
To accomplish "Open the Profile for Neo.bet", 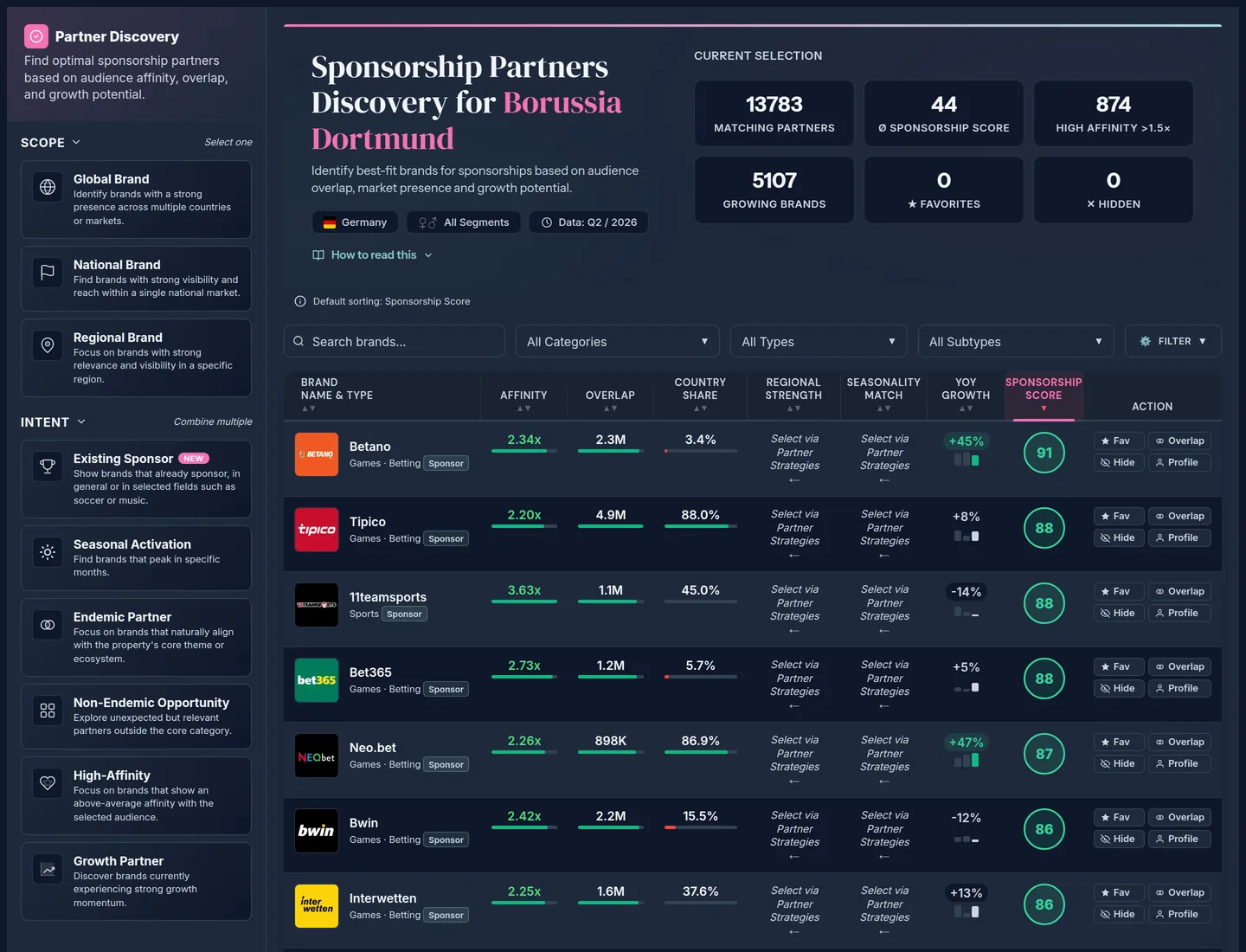I will pyautogui.click(x=1179, y=763).
